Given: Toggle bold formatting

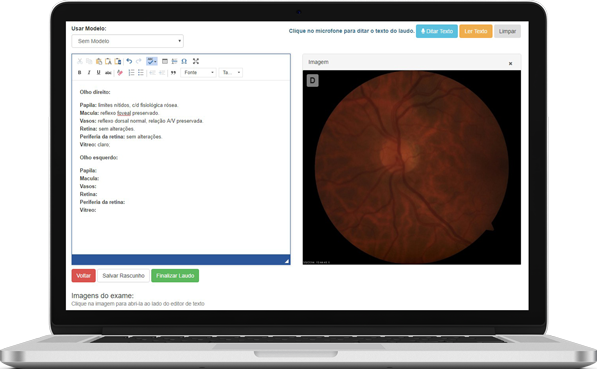Looking at the screenshot, I should pos(80,73).
